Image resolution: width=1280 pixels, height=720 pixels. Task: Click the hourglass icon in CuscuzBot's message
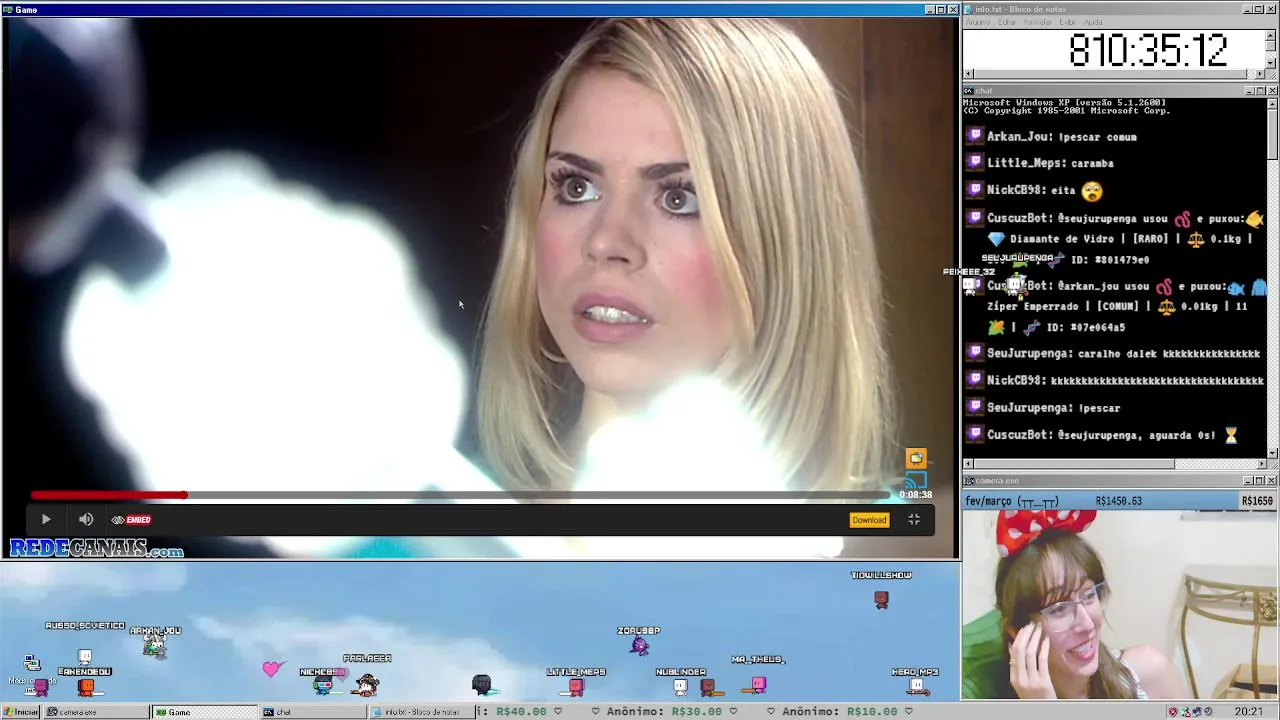pos(1231,435)
